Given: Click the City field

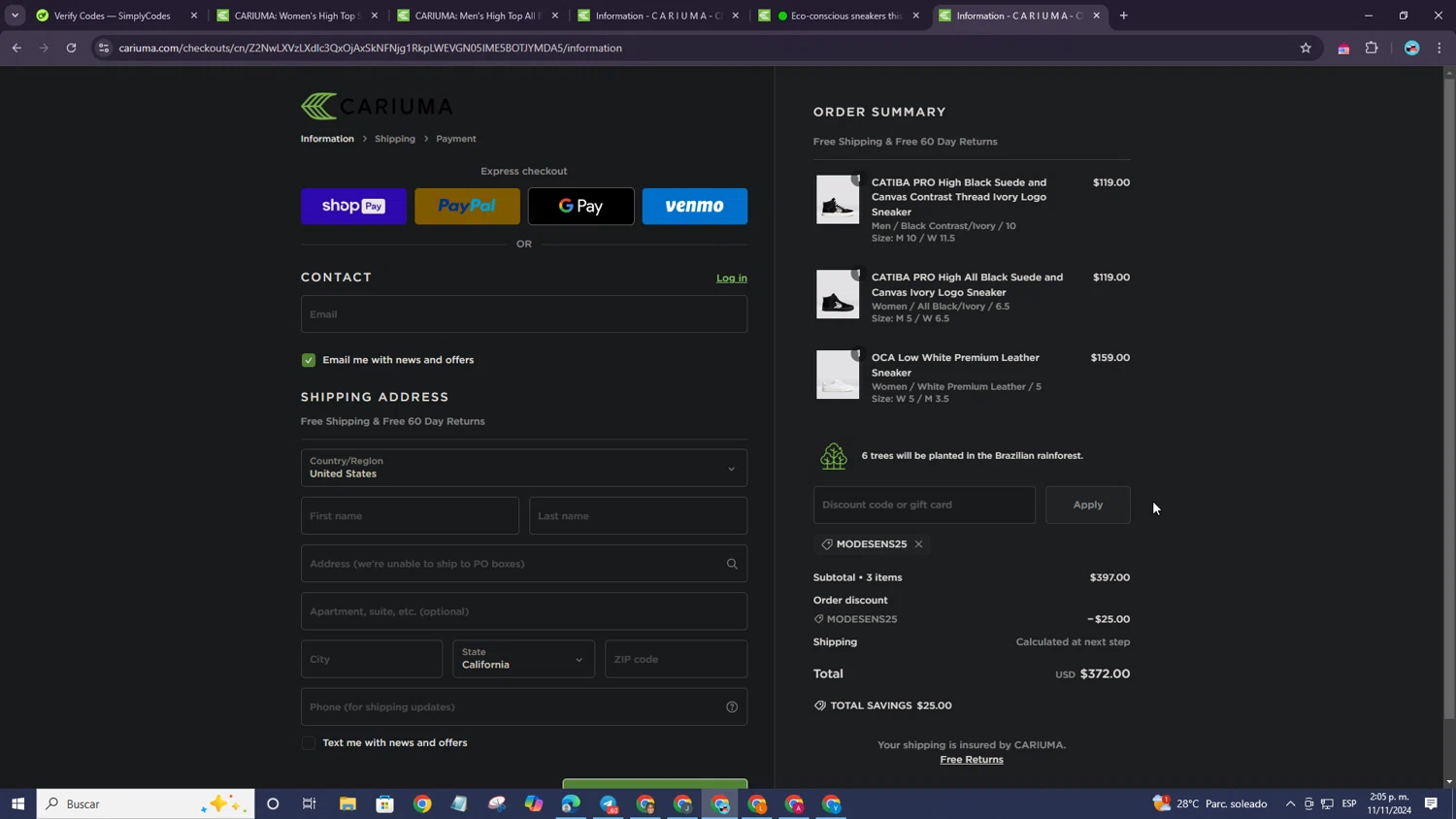Looking at the screenshot, I should (x=372, y=659).
